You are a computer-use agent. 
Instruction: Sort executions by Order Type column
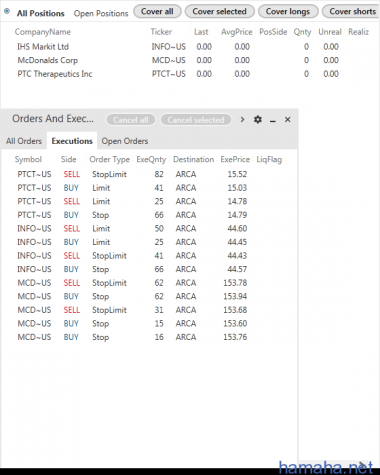tap(110, 160)
